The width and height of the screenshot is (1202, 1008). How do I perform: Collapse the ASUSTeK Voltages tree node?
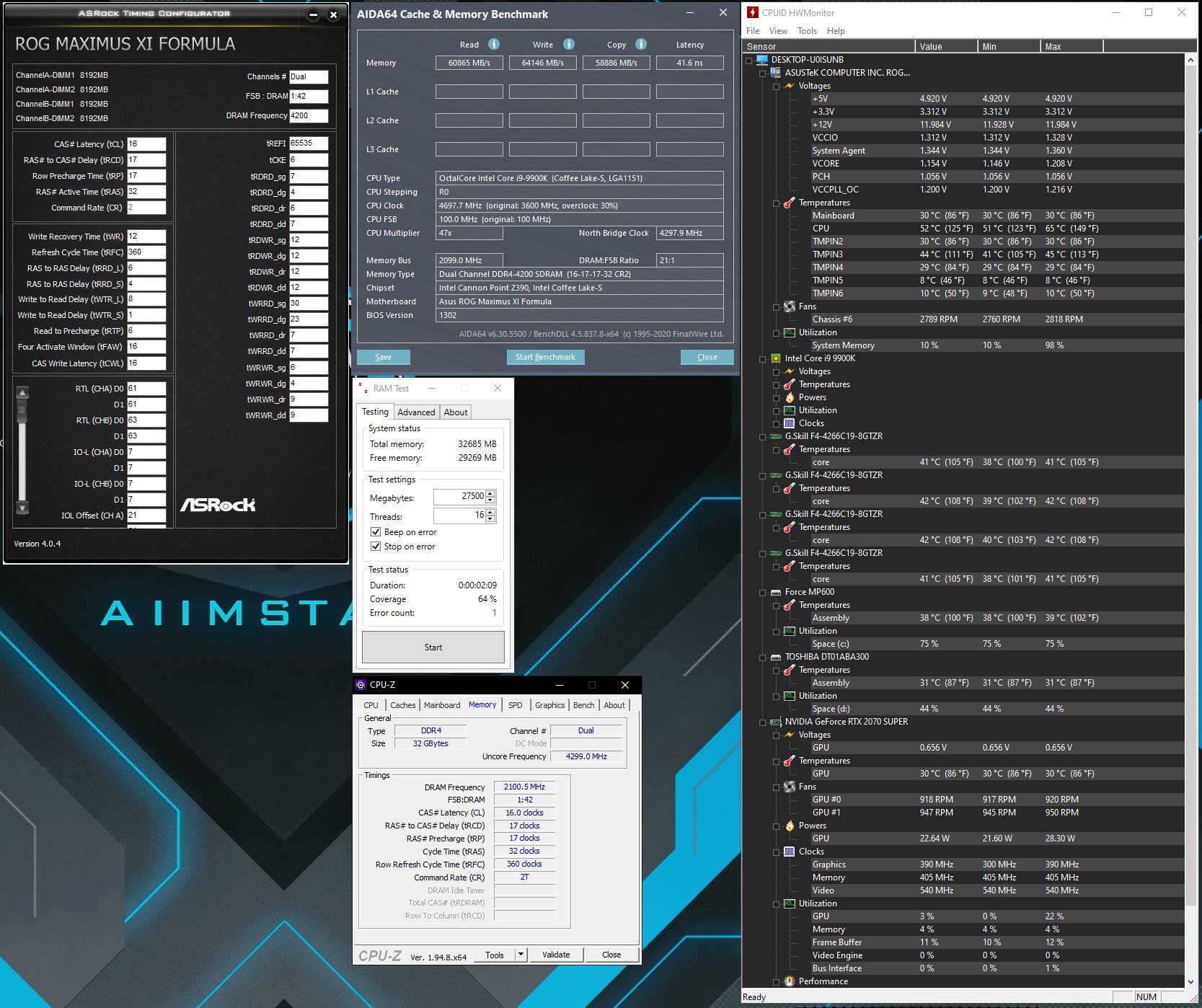tap(777, 87)
